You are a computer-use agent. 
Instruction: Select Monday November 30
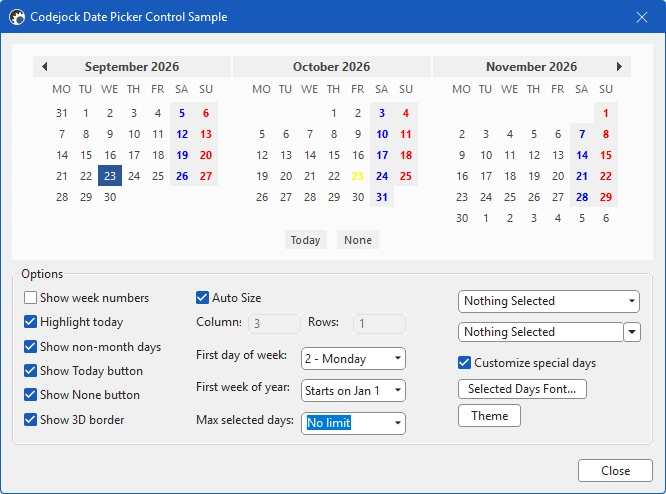[x=462, y=218]
